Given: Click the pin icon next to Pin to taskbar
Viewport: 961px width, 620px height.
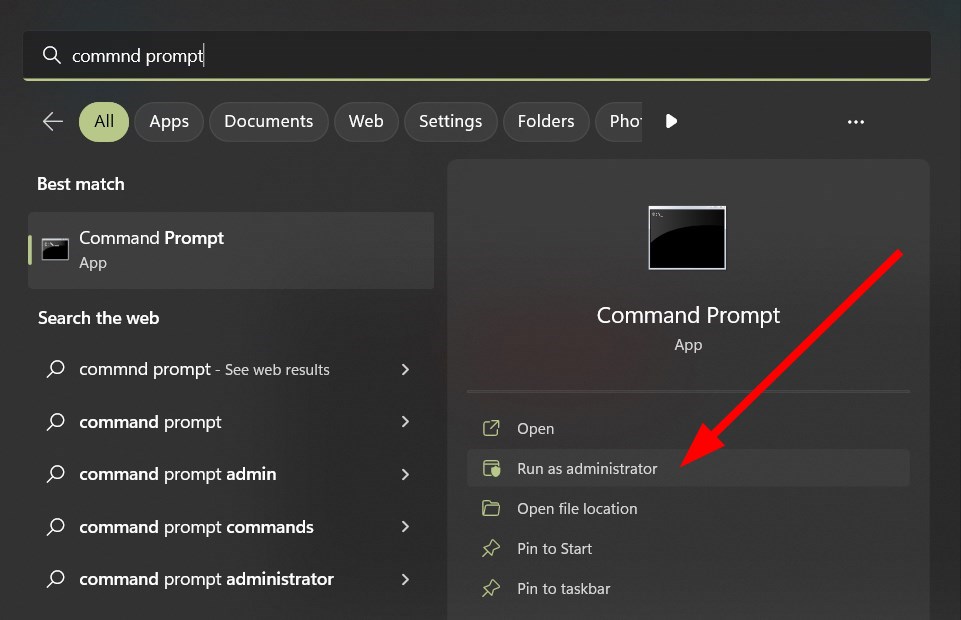Looking at the screenshot, I should (x=491, y=589).
